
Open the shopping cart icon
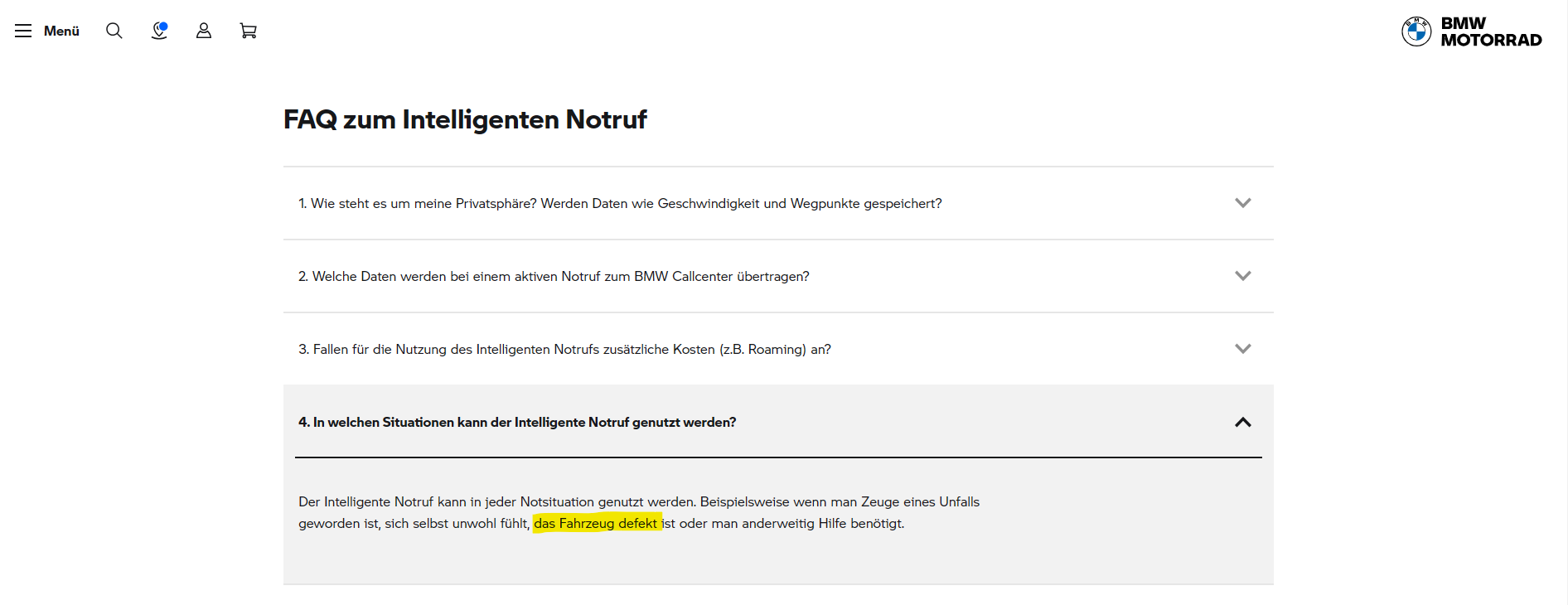pyautogui.click(x=248, y=31)
